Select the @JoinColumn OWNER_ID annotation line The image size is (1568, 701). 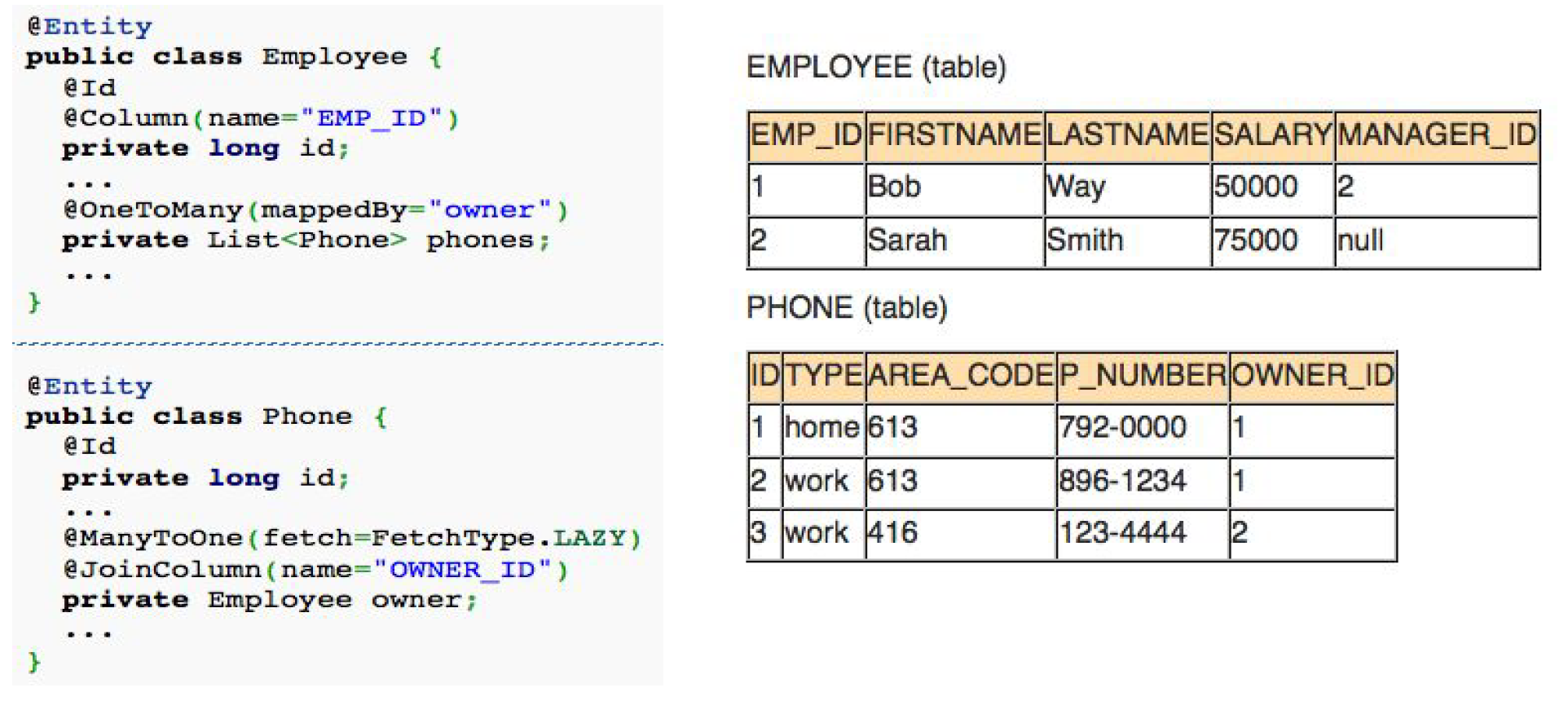click(315, 570)
